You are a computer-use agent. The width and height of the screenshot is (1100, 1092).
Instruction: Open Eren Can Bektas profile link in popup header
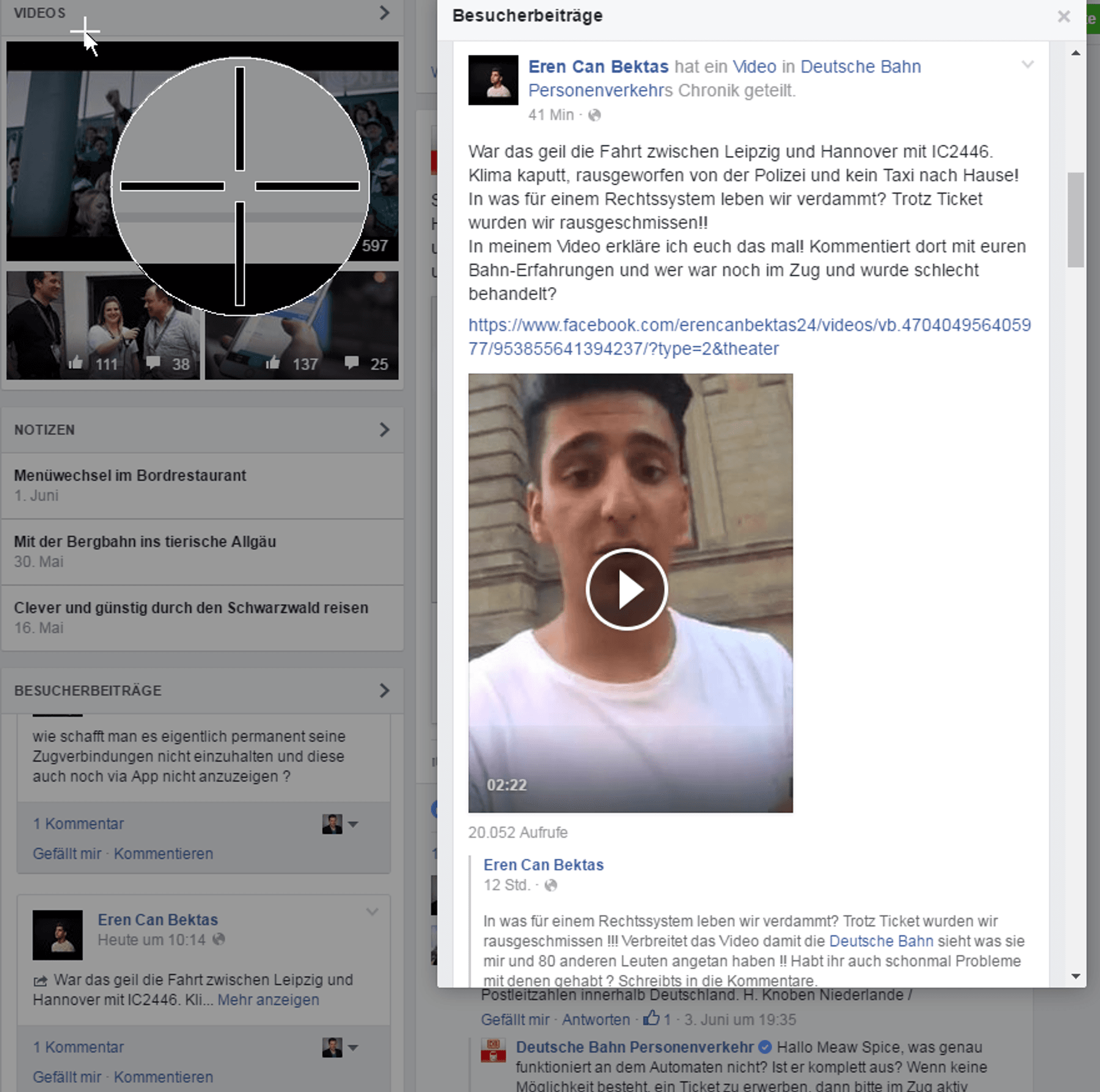click(598, 67)
